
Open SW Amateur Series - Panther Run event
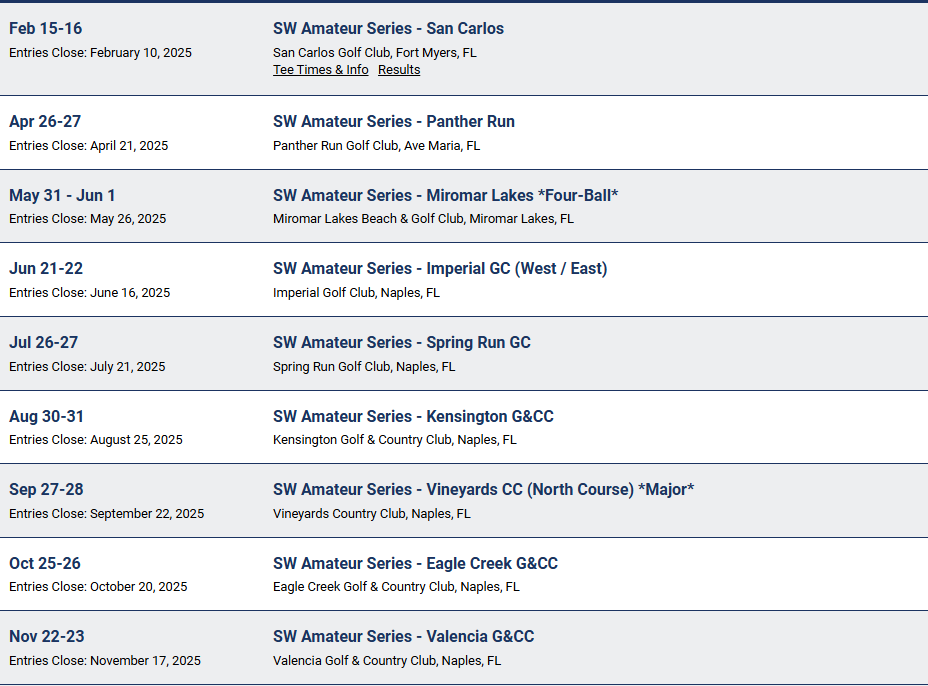(393, 121)
